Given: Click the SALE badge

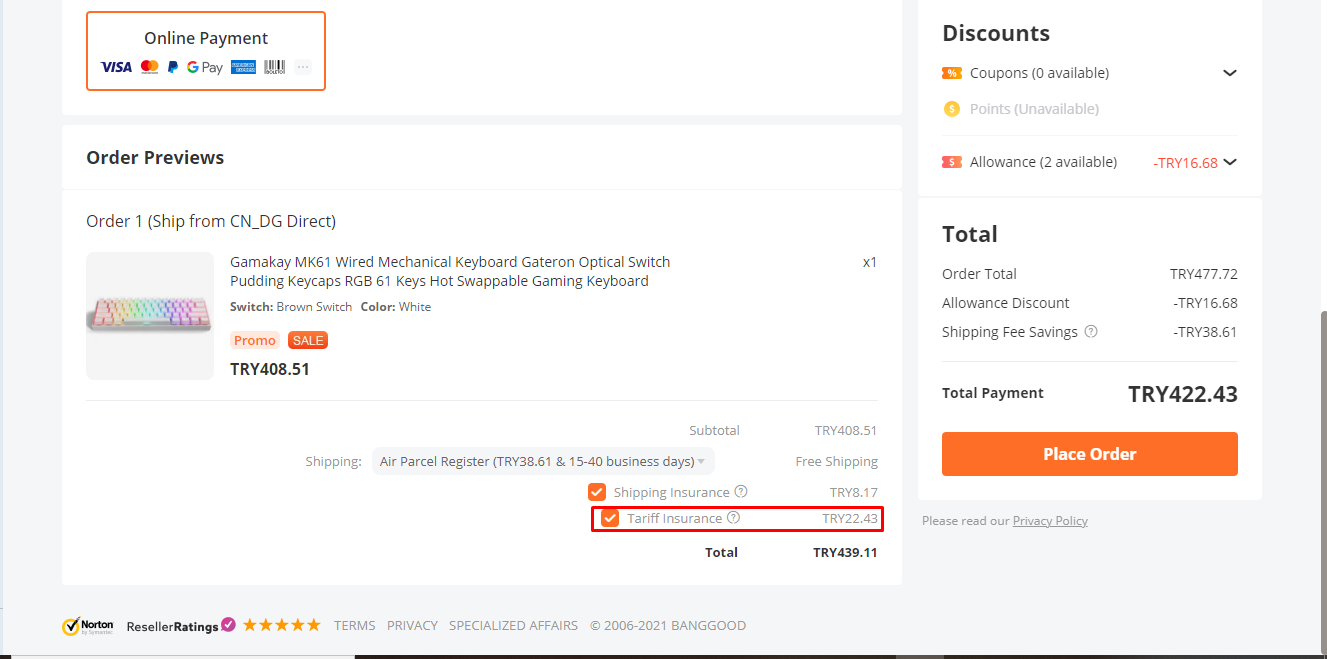Looking at the screenshot, I should click(308, 340).
